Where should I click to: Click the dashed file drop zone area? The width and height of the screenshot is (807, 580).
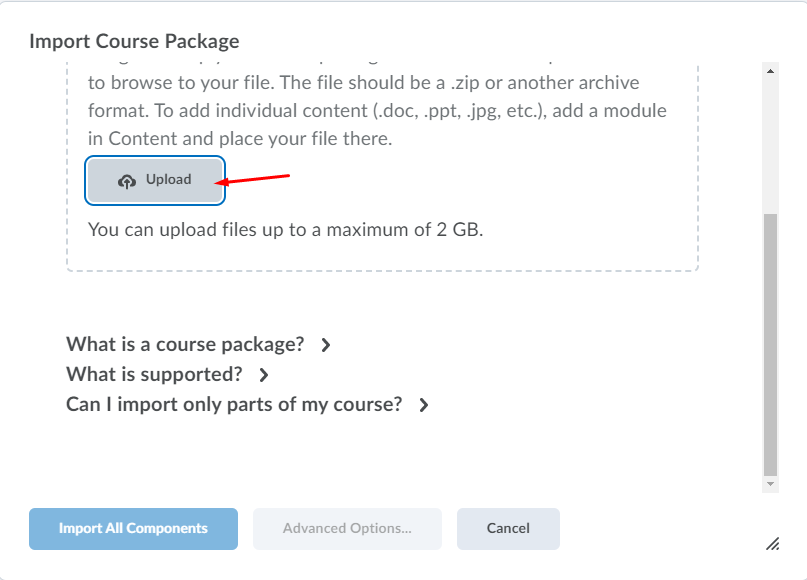(500, 200)
